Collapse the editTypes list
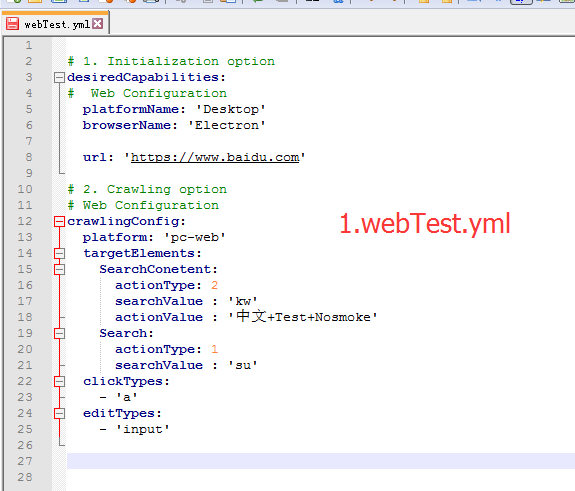 click(59, 414)
